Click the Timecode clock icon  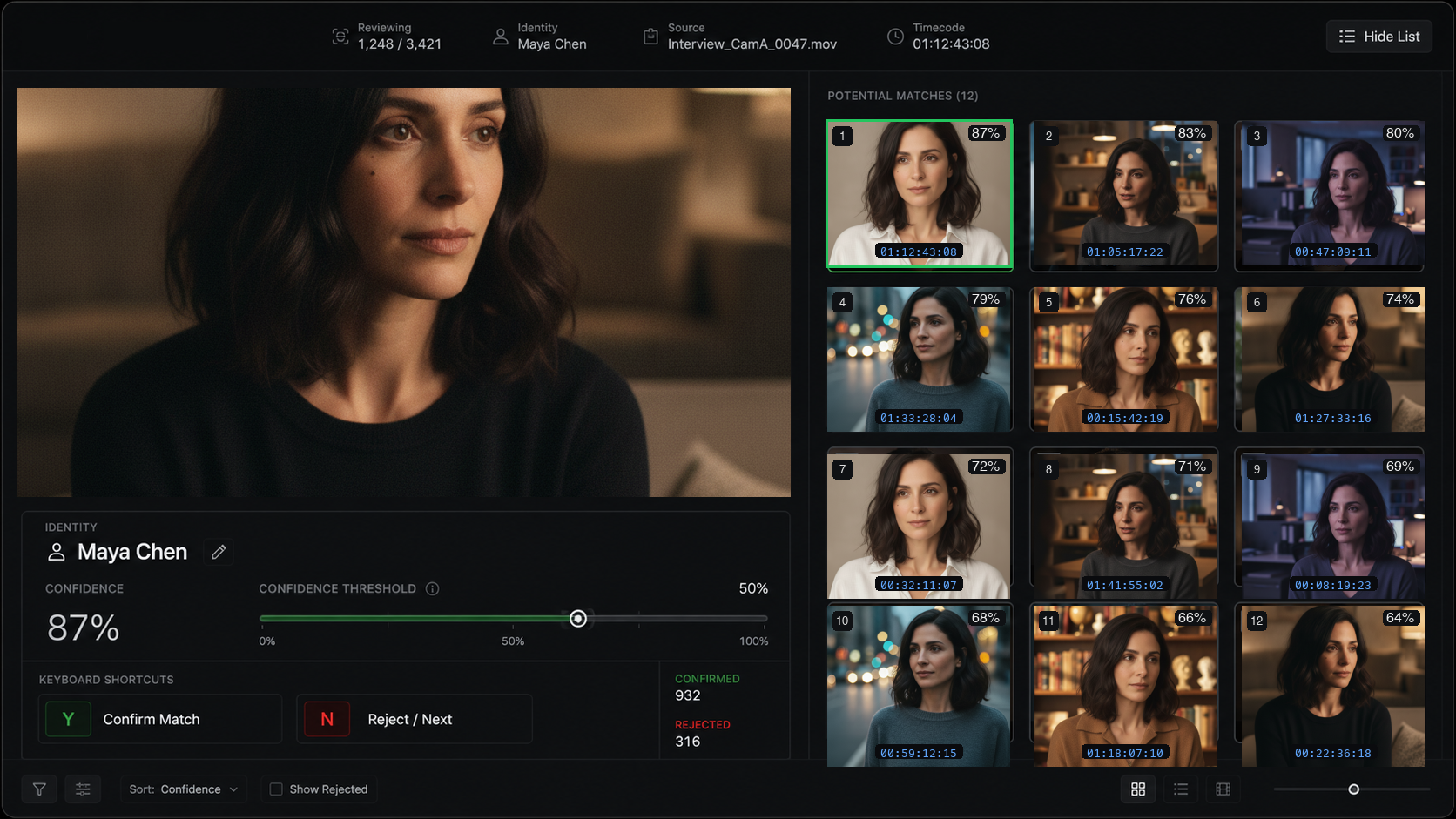[x=895, y=37]
